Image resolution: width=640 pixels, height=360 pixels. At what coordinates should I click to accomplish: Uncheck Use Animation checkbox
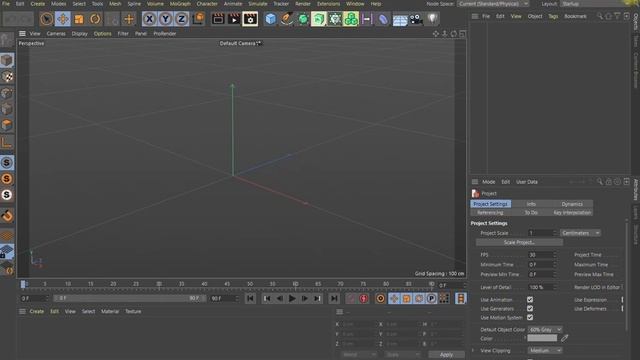point(530,300)
